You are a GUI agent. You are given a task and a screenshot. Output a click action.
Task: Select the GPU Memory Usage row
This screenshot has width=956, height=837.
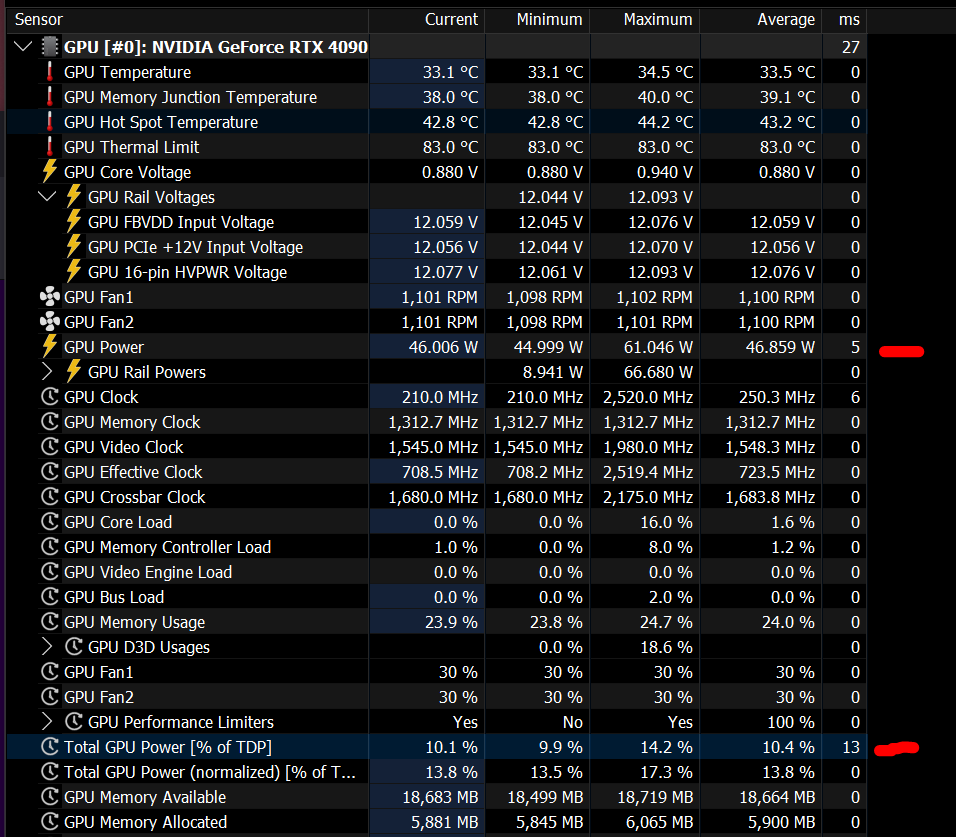[x=437, y=622]
